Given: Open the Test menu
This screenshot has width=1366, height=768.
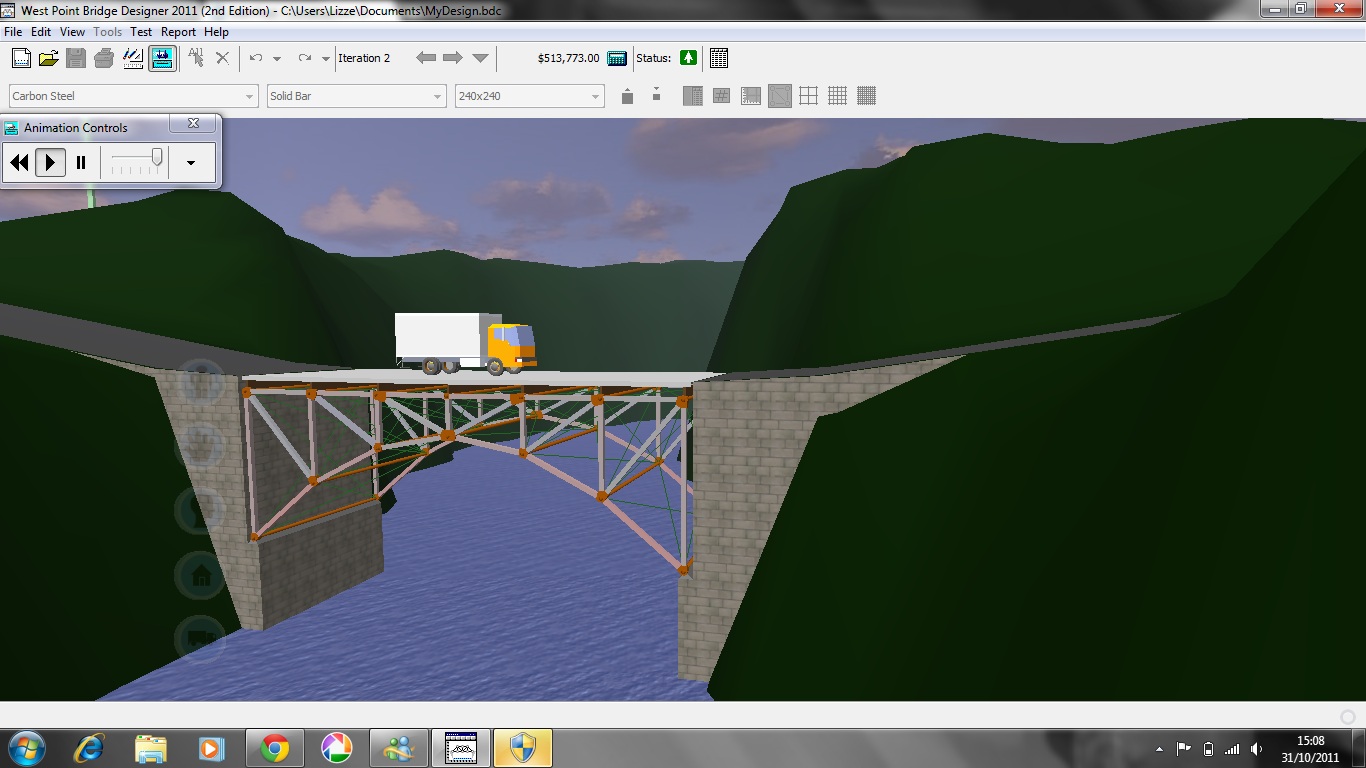Looking at the screenshot, I should tap(141, 32).
